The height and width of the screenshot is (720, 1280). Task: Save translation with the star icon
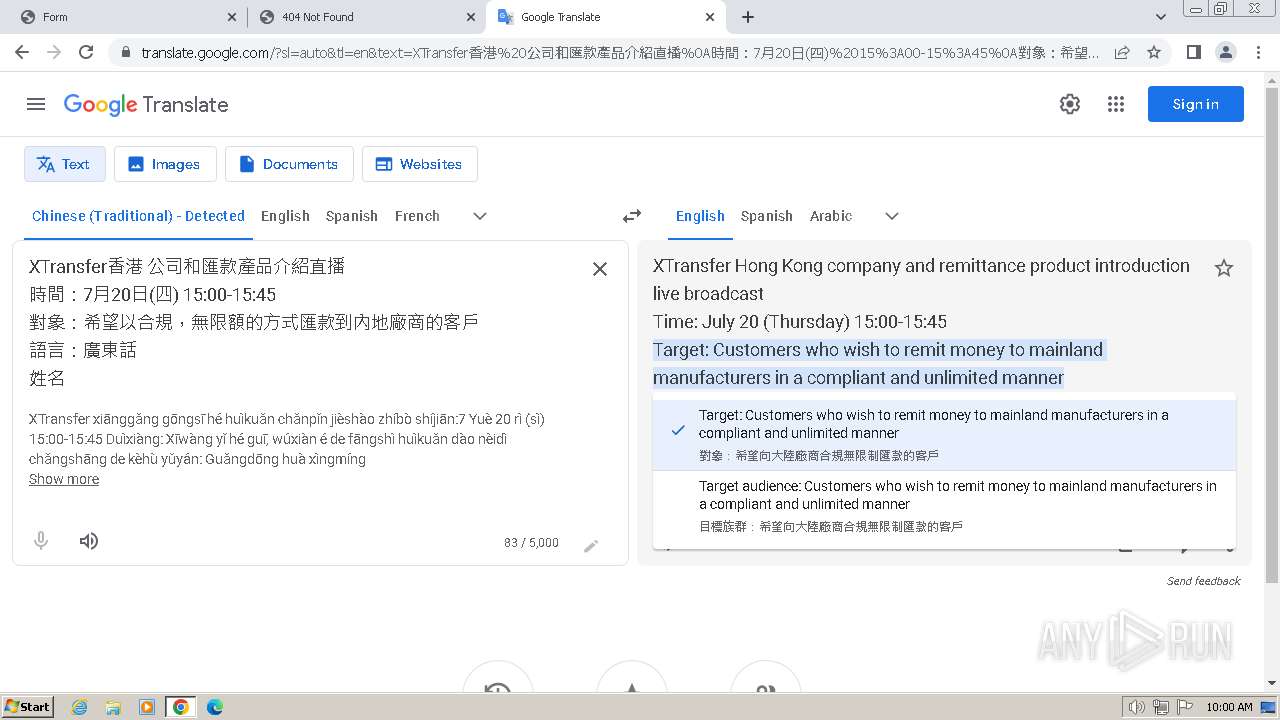[1223, 268]
